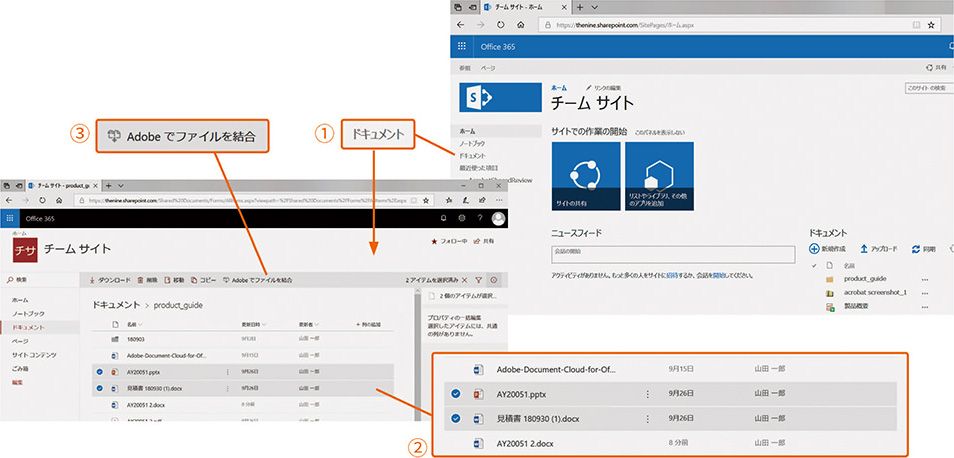
Task: Click 移動 move toolbar button
Action: [175, 280]
